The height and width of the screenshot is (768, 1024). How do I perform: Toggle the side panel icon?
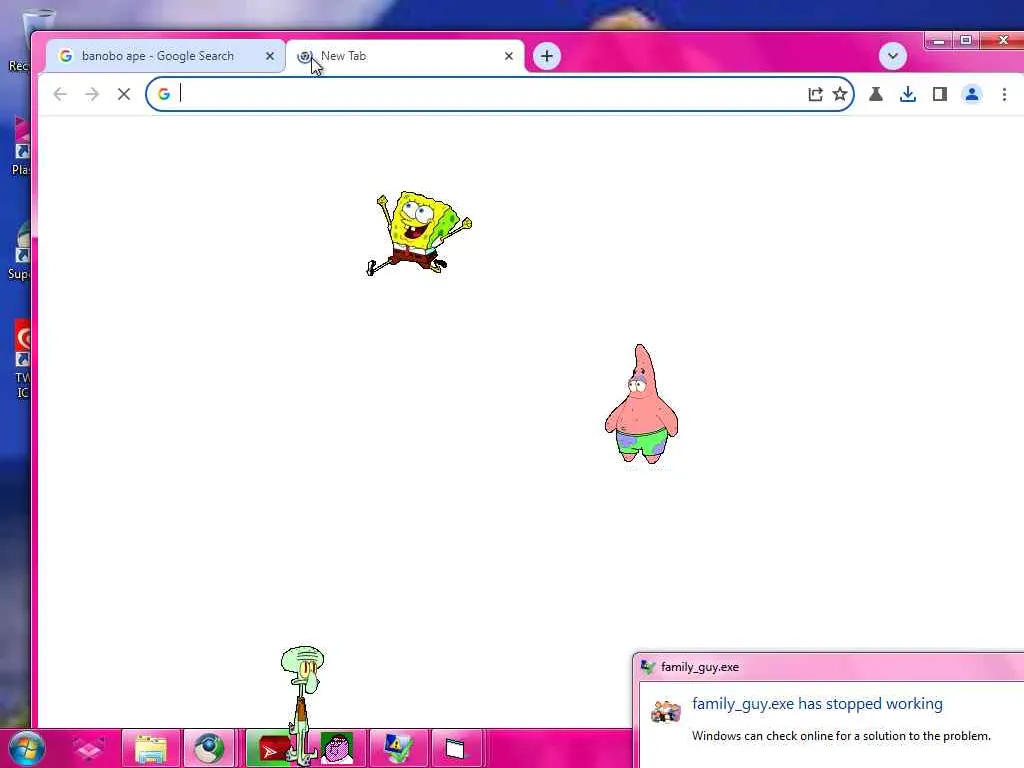[x=940, y=94]
